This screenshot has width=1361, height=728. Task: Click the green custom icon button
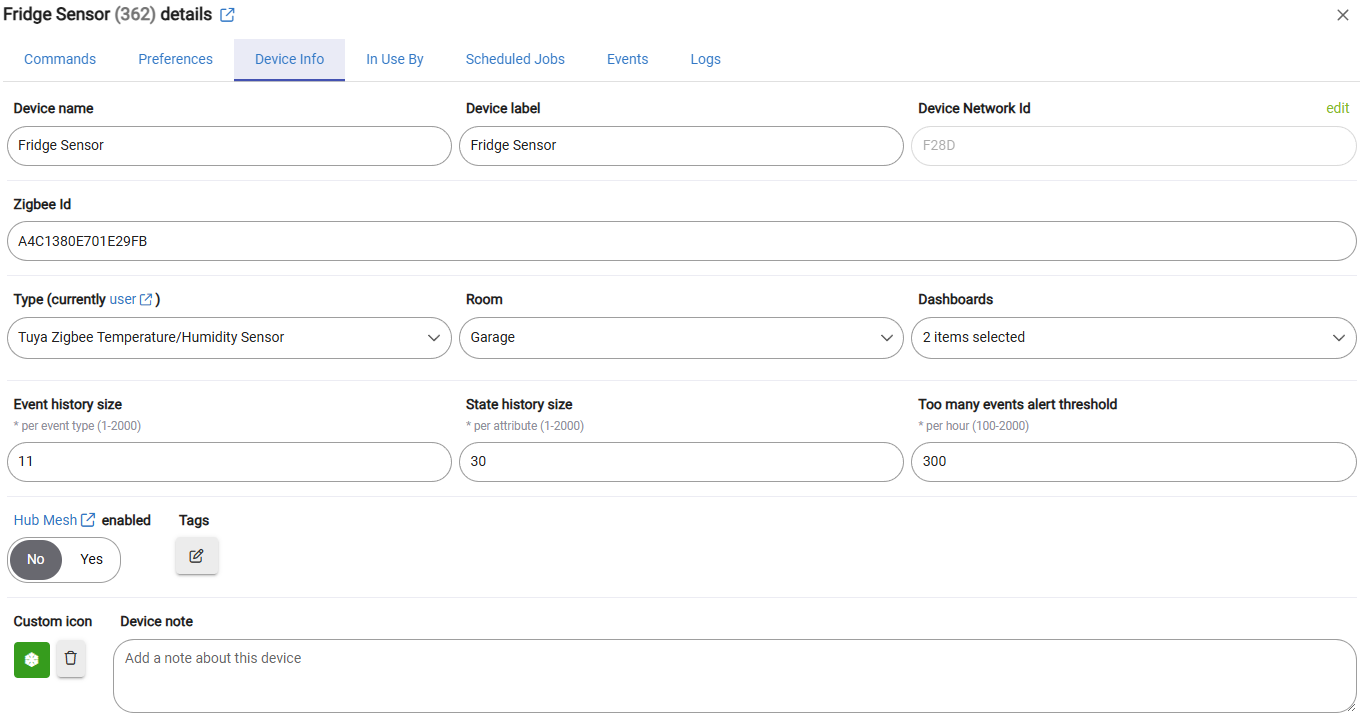coord(32,660)
